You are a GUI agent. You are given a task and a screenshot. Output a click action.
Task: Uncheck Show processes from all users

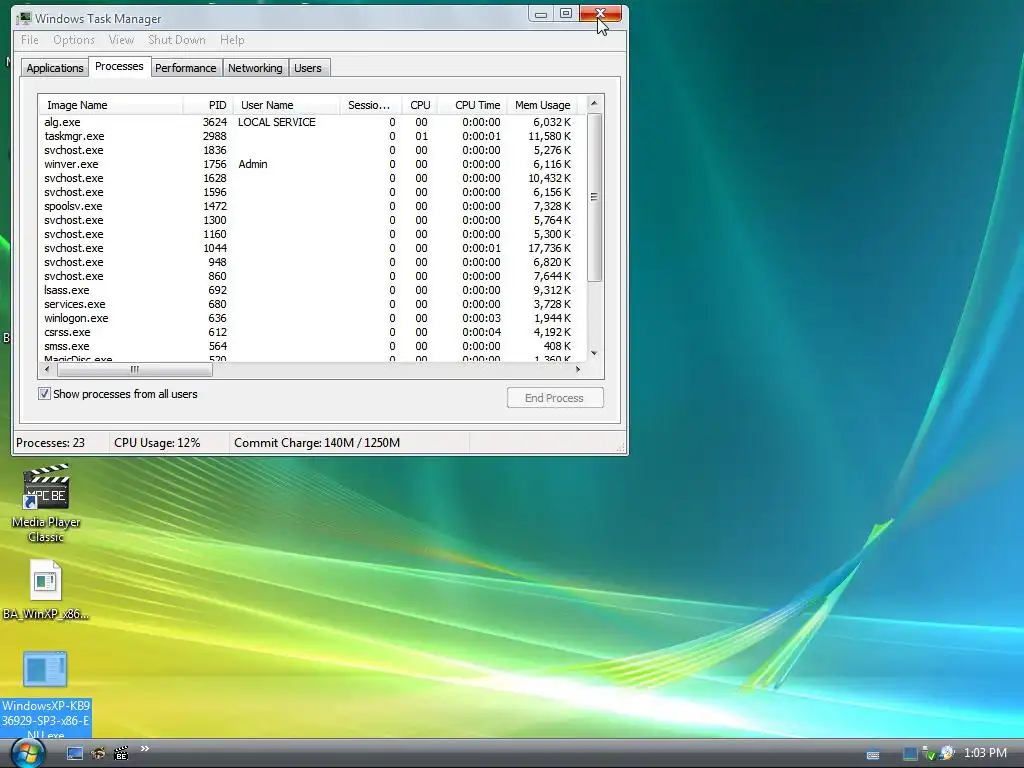click(44, 394)
